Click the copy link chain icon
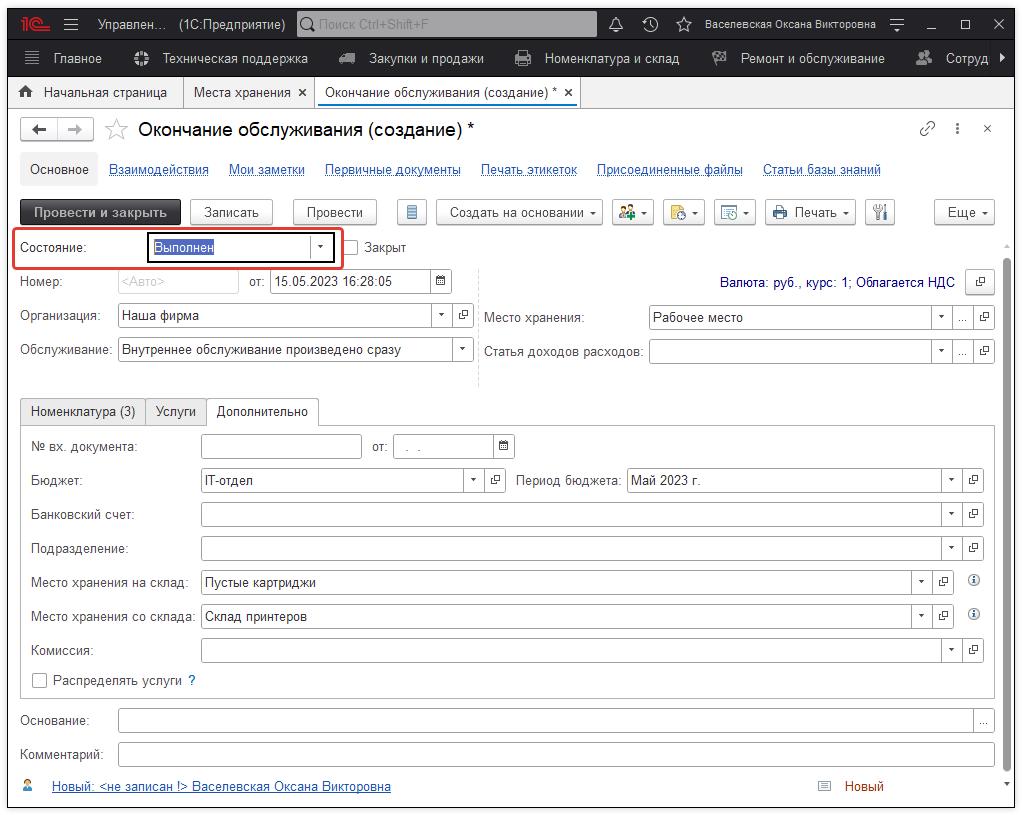1022x815 pixels. tap(927, 129)
